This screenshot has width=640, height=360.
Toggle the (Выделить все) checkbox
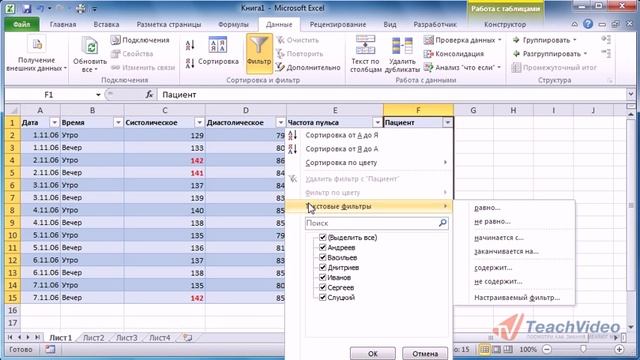pos(322,237)
